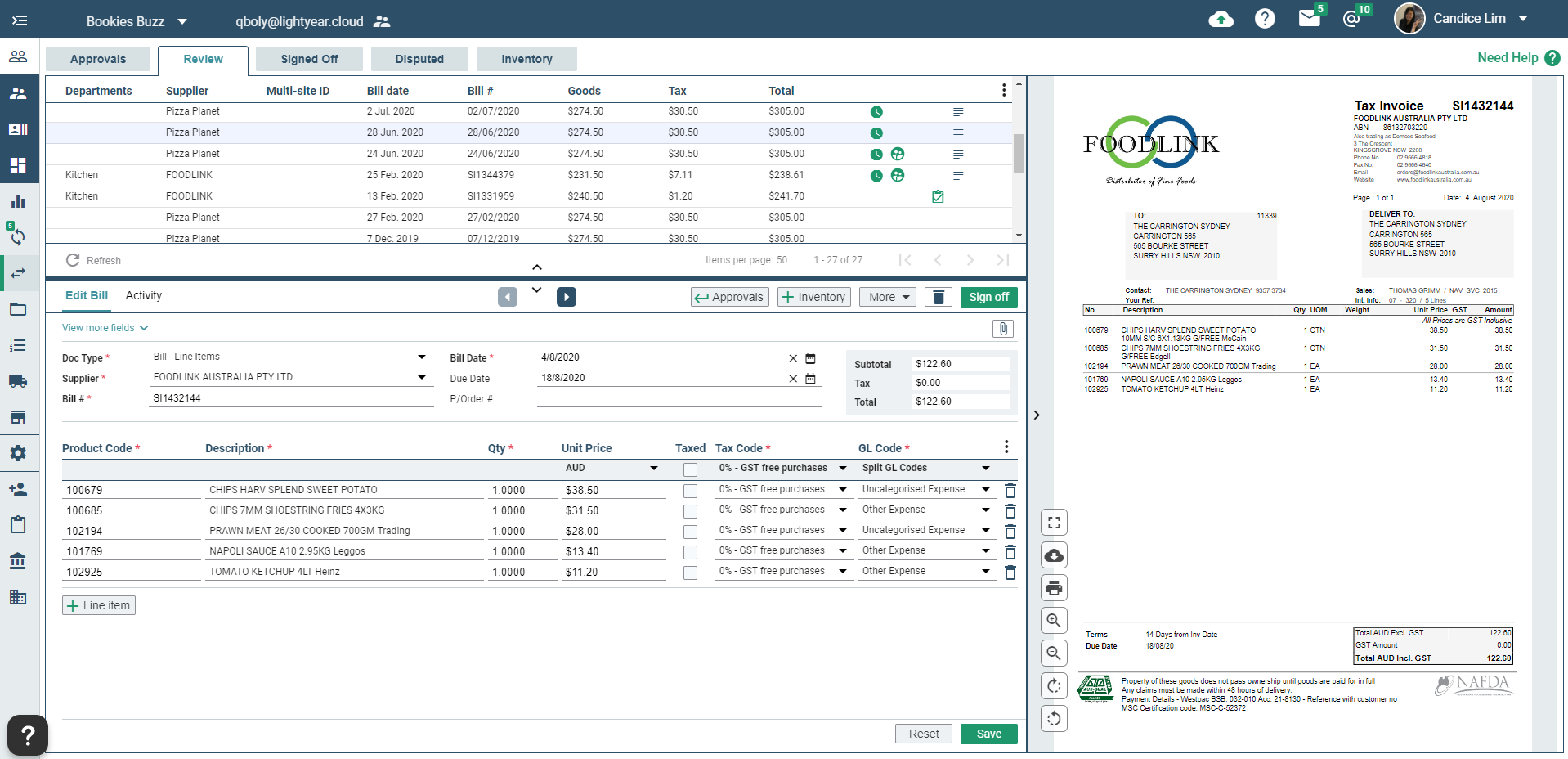
Task: Open the Split GL Codes dropdown
Action: point(926,468)
